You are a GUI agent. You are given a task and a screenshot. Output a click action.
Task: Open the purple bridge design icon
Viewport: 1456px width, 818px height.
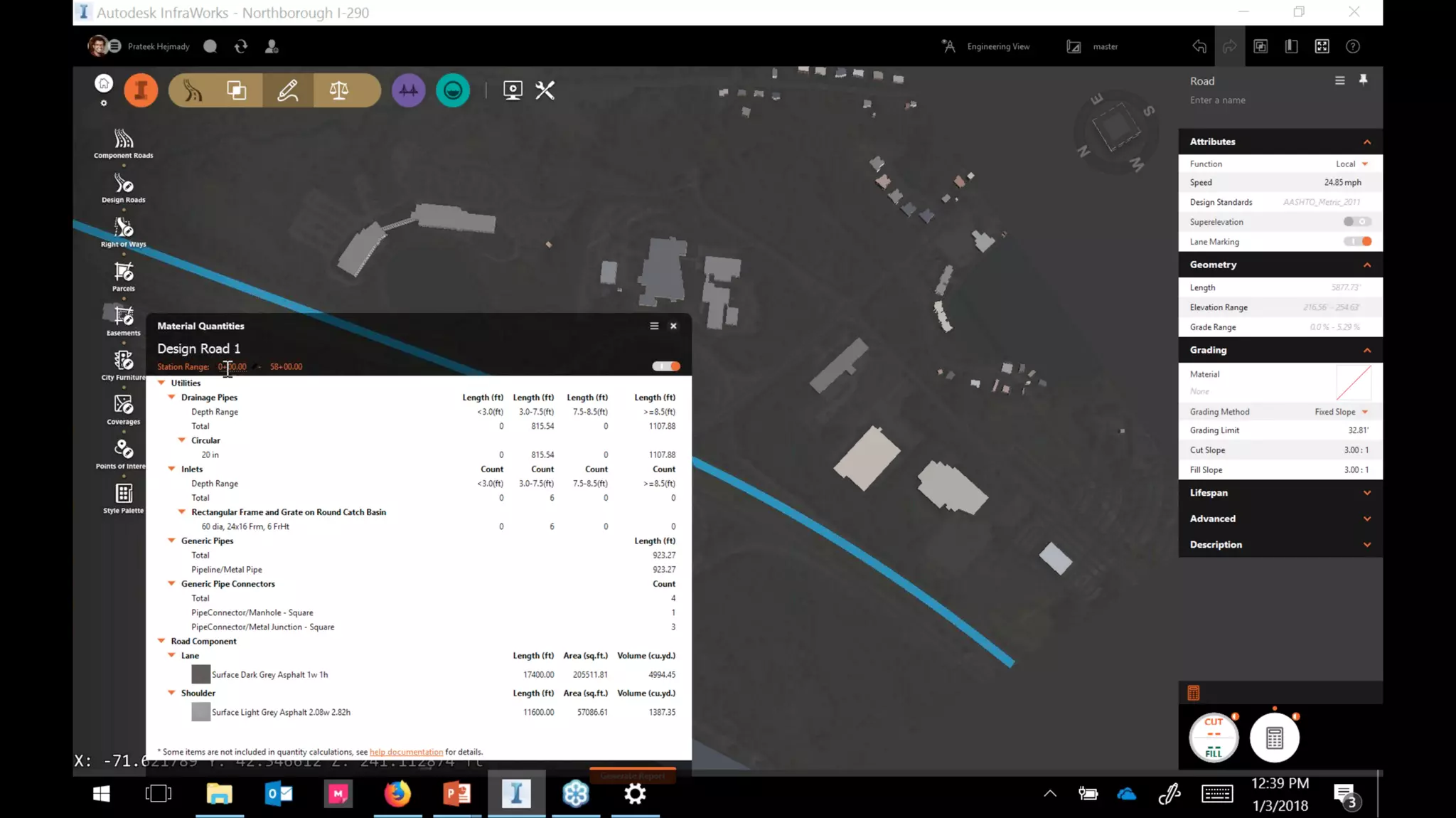click(x=409, y=90)
